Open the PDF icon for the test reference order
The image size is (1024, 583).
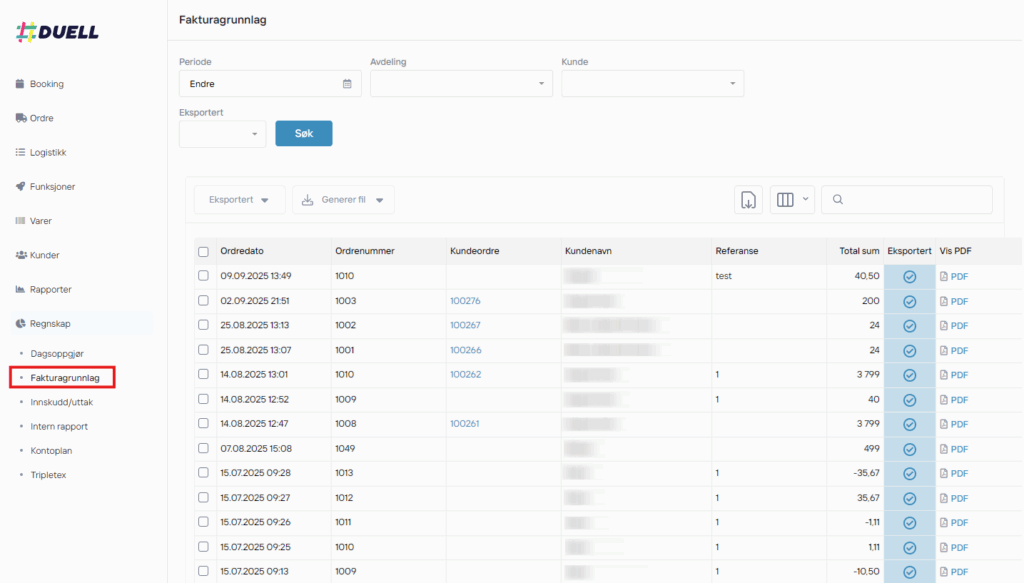954,277
